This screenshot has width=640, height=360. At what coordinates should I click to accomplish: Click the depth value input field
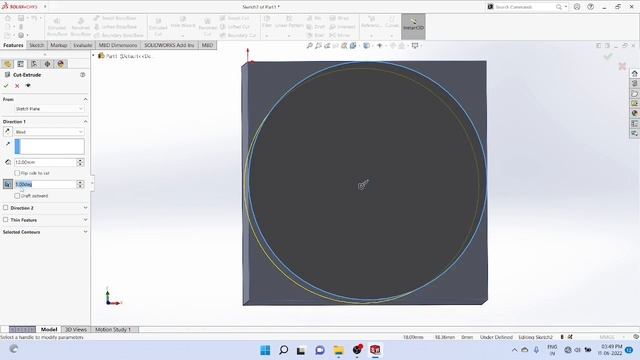(x=45, y=162)
